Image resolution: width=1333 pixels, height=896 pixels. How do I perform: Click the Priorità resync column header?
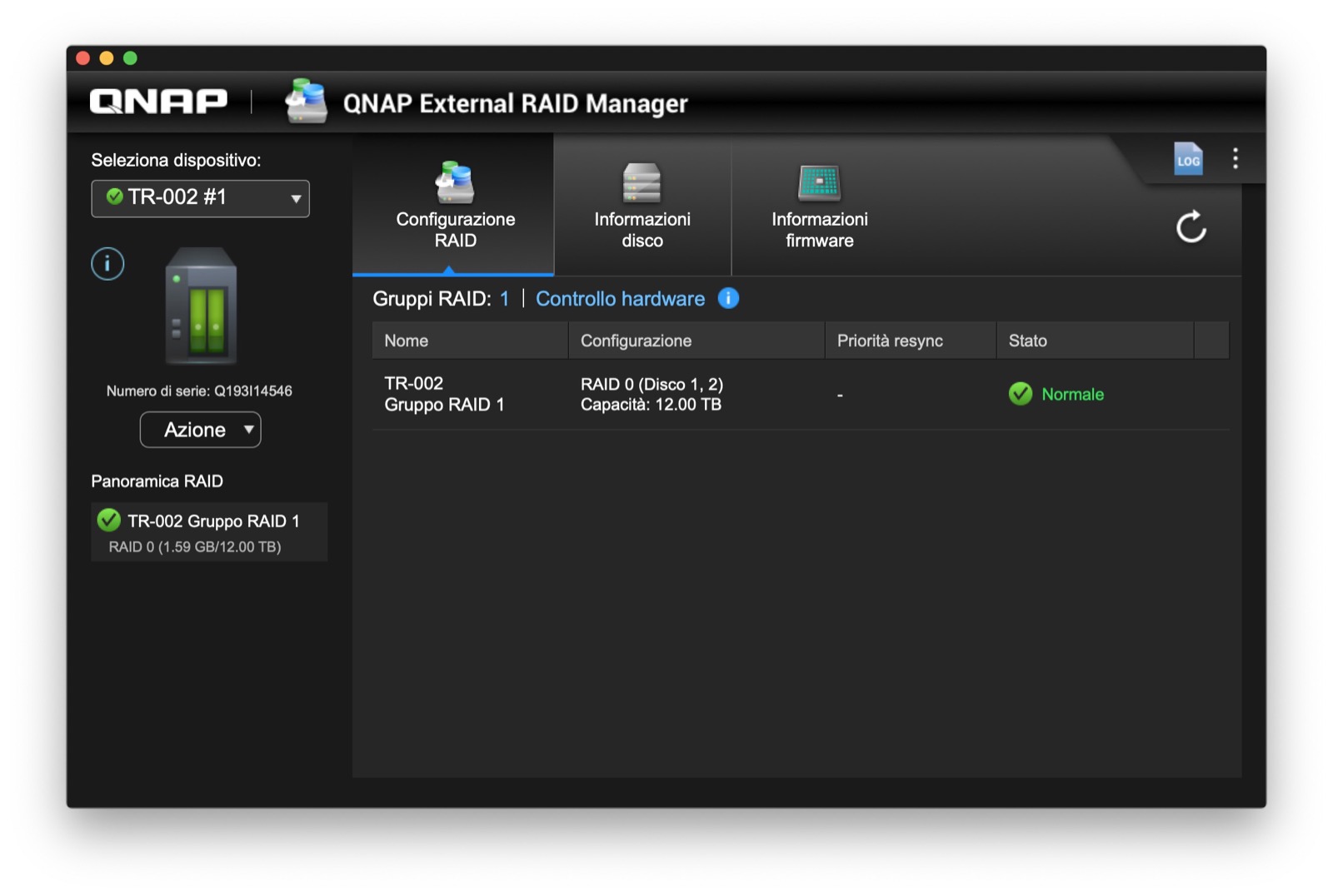pos(911,341)
